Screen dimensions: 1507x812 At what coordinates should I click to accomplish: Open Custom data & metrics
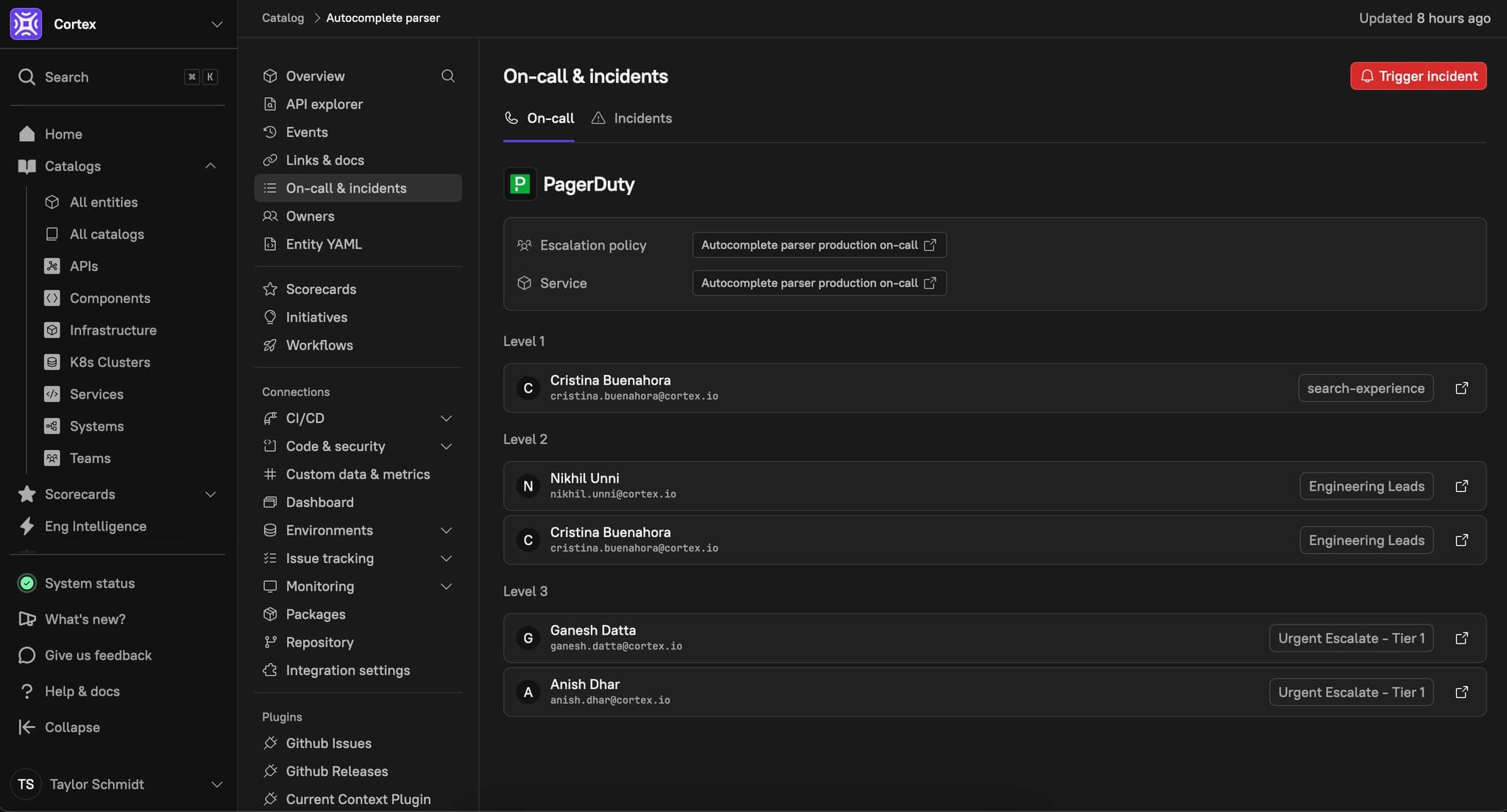pos(358,474)
